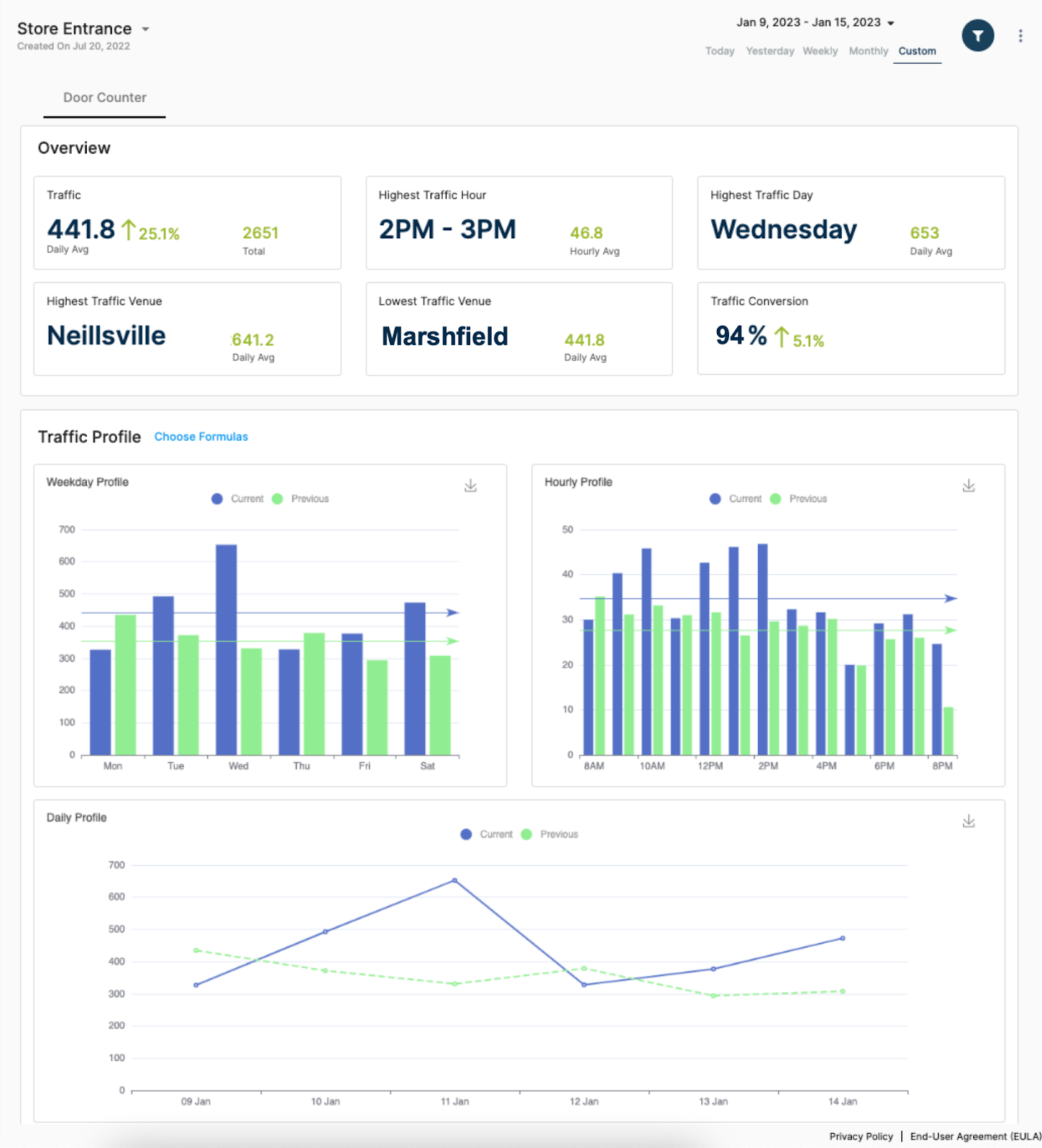
Task: Click the Wed current bar in Weekday Profile
Action: 226,649
